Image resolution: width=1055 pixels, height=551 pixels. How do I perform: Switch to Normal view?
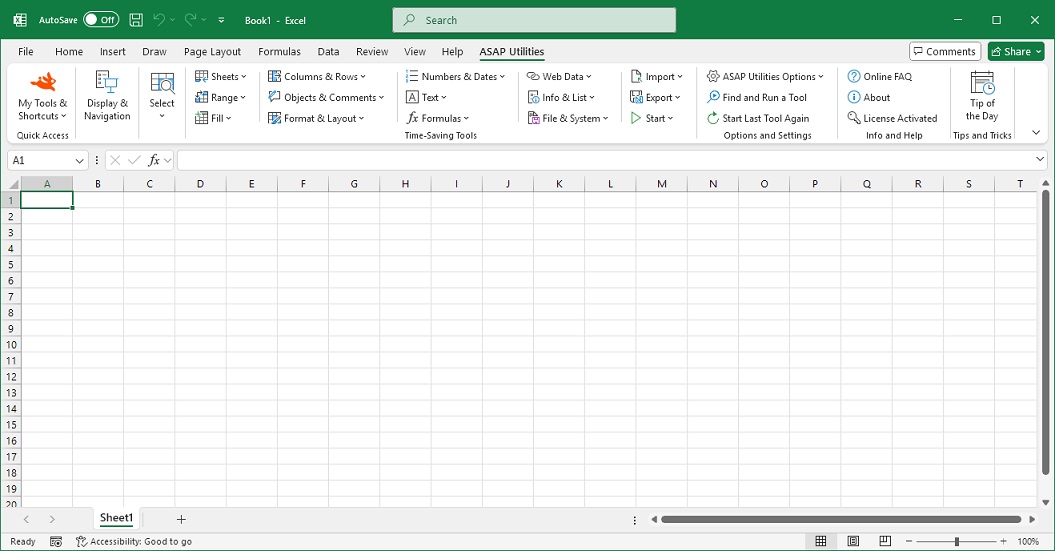pyautogui.click(x=821, y=542)
